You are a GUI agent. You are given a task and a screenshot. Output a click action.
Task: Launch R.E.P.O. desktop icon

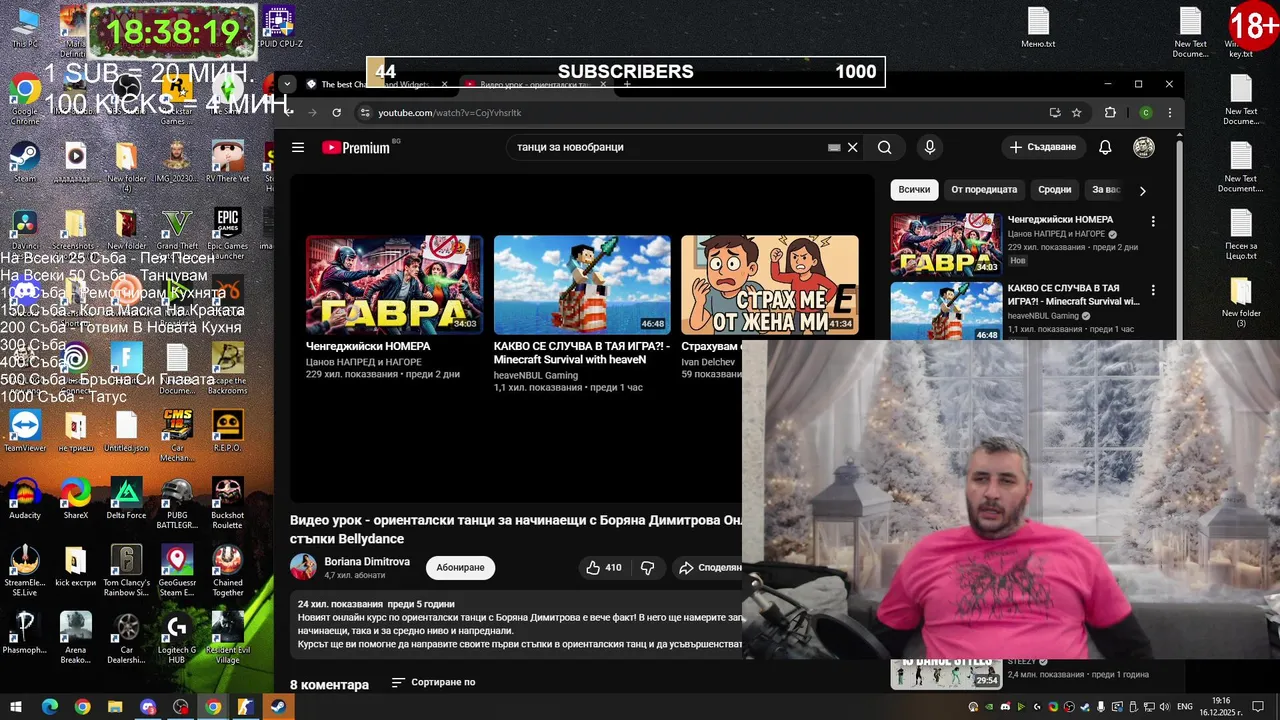(228, 431)
